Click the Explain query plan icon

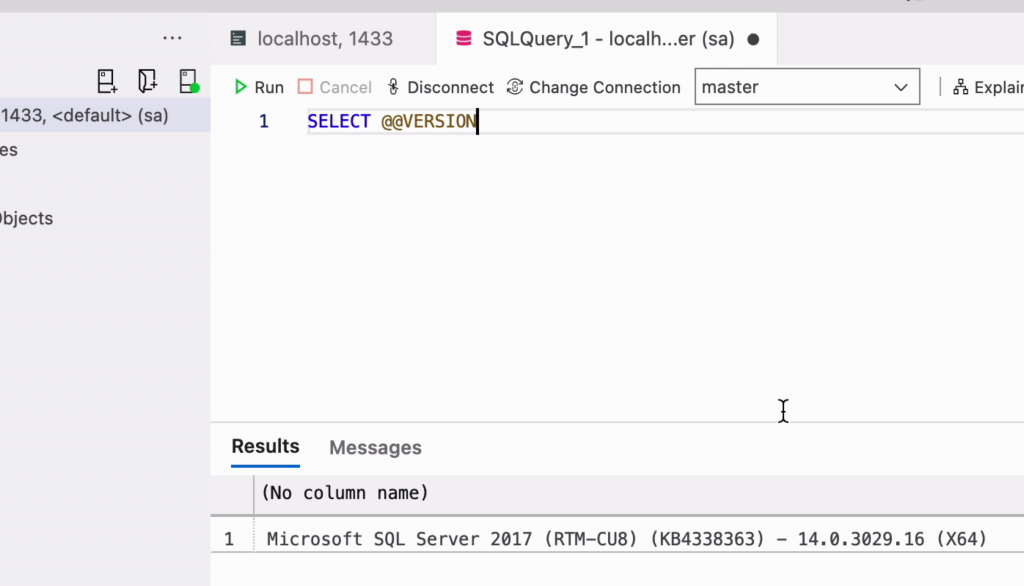pyautogui.click(x=960, y=87)
